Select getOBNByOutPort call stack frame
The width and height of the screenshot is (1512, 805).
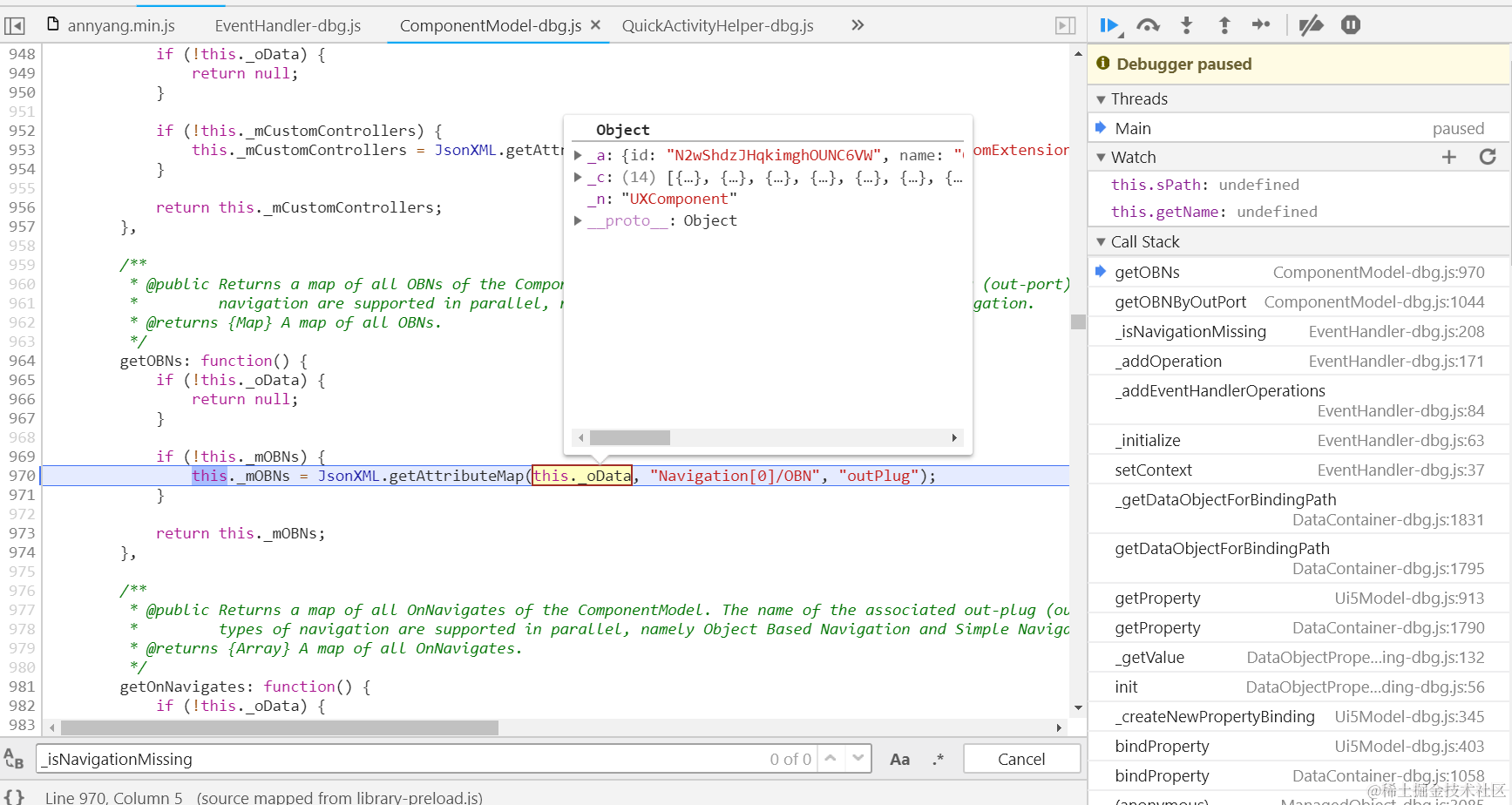(x=1298, y=302)
